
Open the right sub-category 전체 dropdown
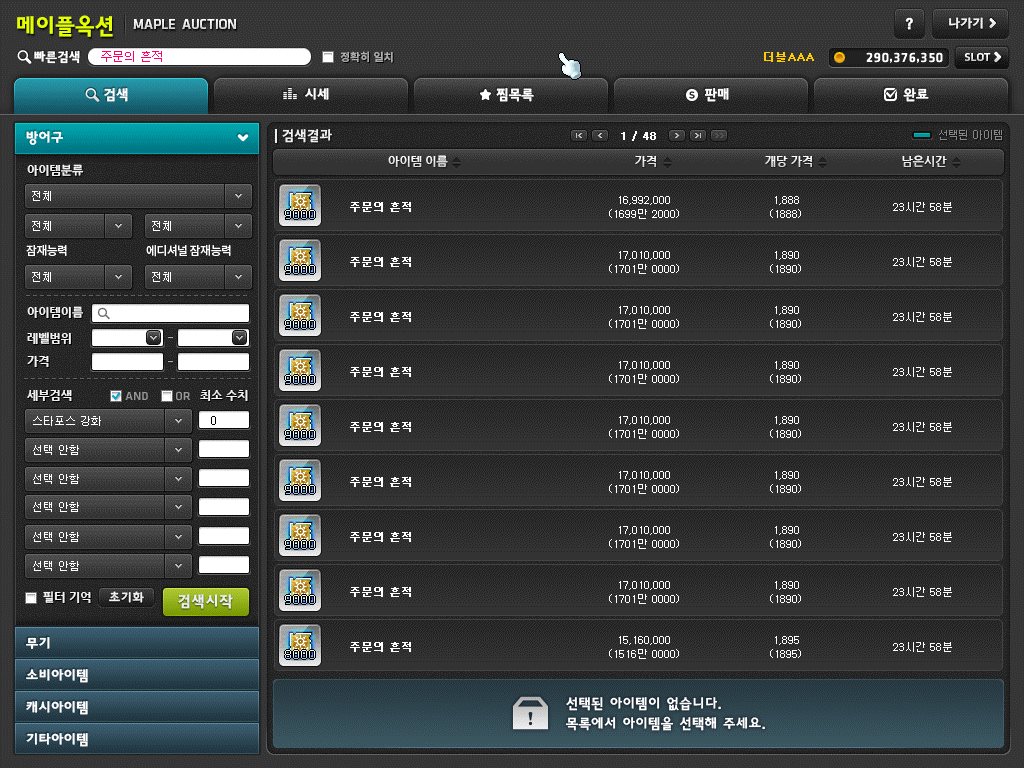point(198,226)
